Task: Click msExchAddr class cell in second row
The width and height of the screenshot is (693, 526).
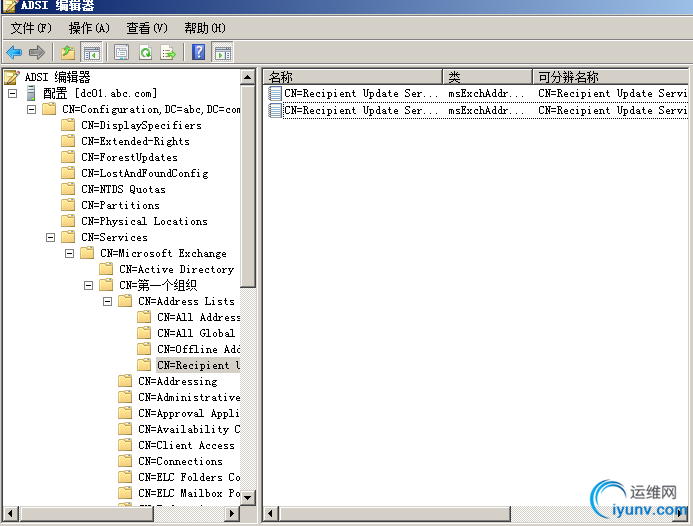Action: [x=486, y=110]
